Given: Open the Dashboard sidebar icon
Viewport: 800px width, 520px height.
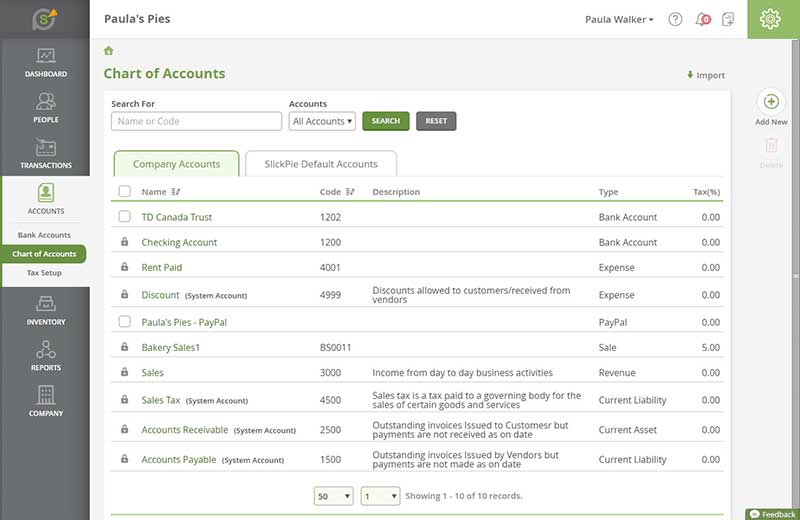Looking at the screenshot, I should click(45, 58).
